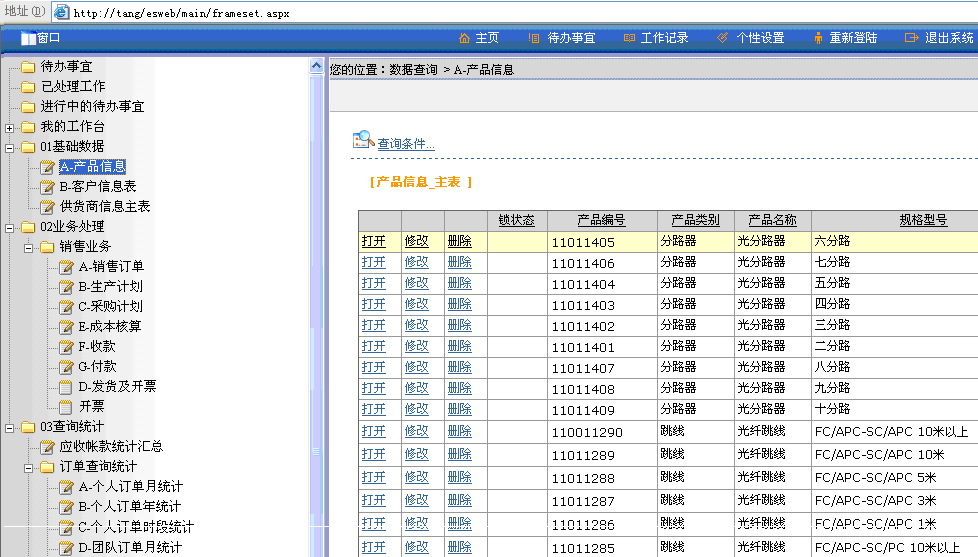This screenshot has height=557, width=978.
Task: Expand the 我的工作台 tree node
Action: click(x=9, y=127)
